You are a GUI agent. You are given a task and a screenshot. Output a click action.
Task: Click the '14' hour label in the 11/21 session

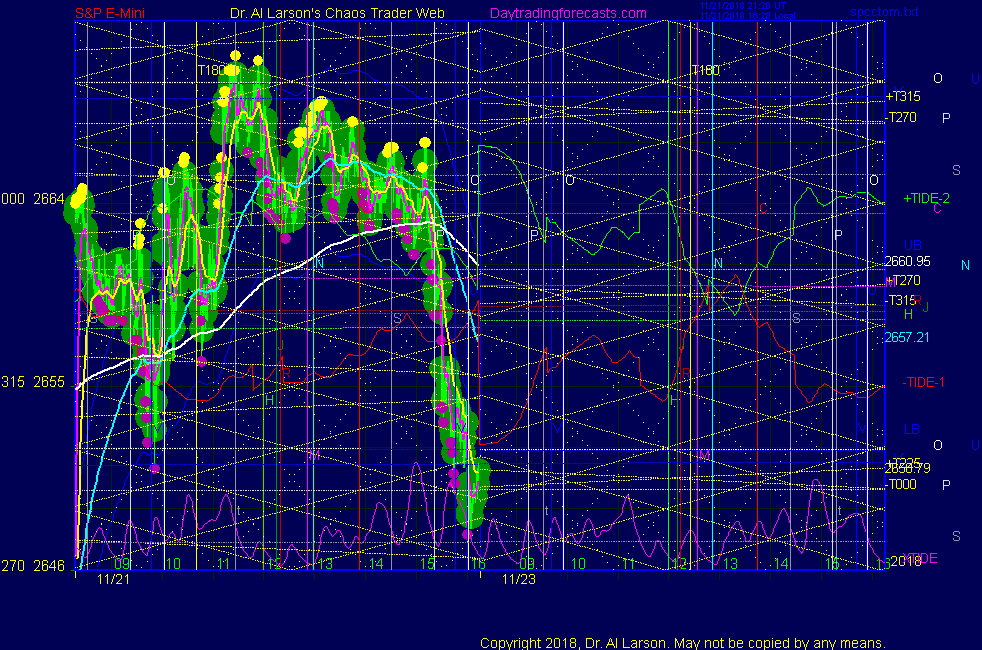pyautogui.click(x=376, y=564)
